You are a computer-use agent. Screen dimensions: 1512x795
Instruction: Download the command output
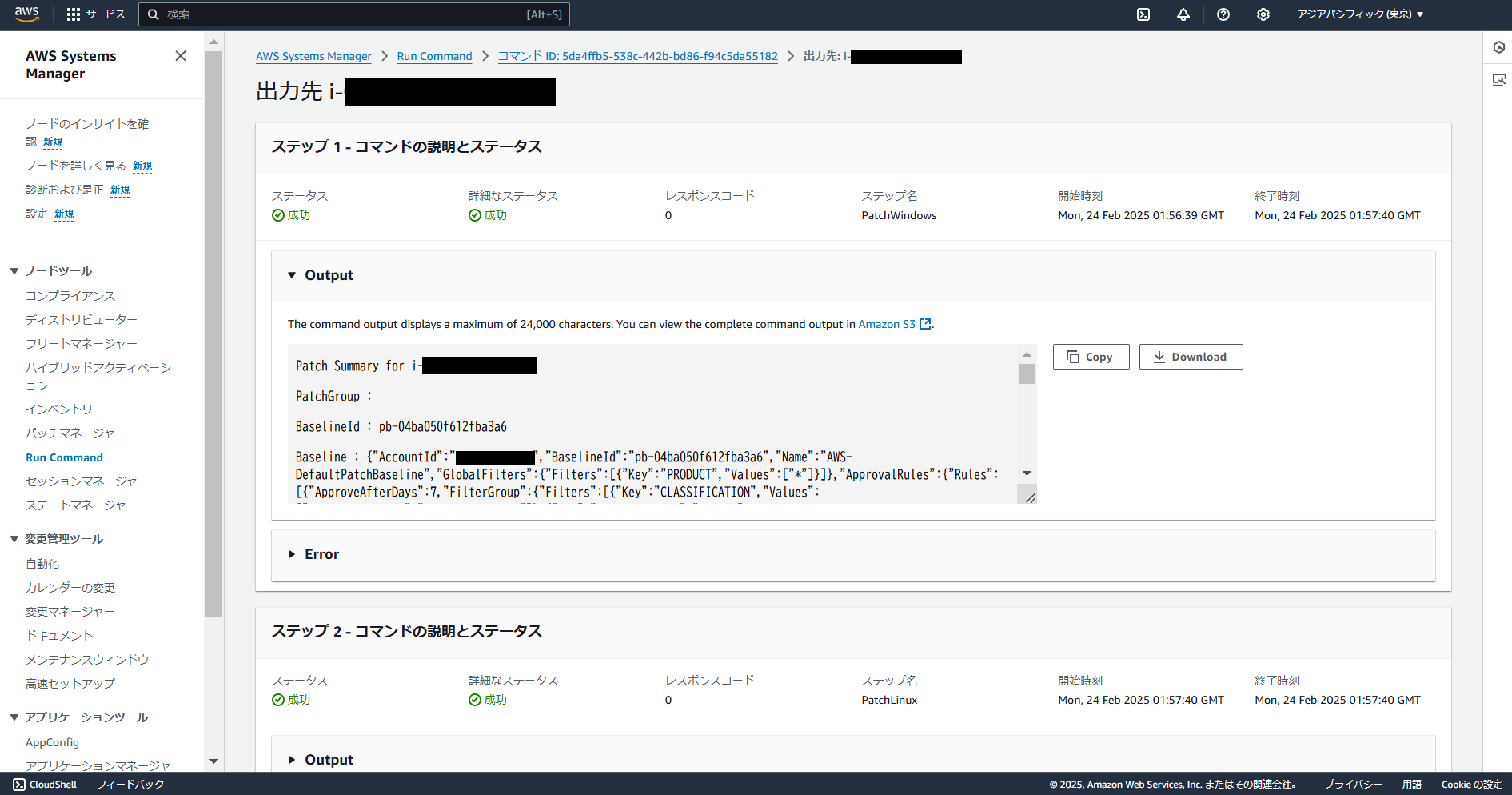coord(1191,357)
